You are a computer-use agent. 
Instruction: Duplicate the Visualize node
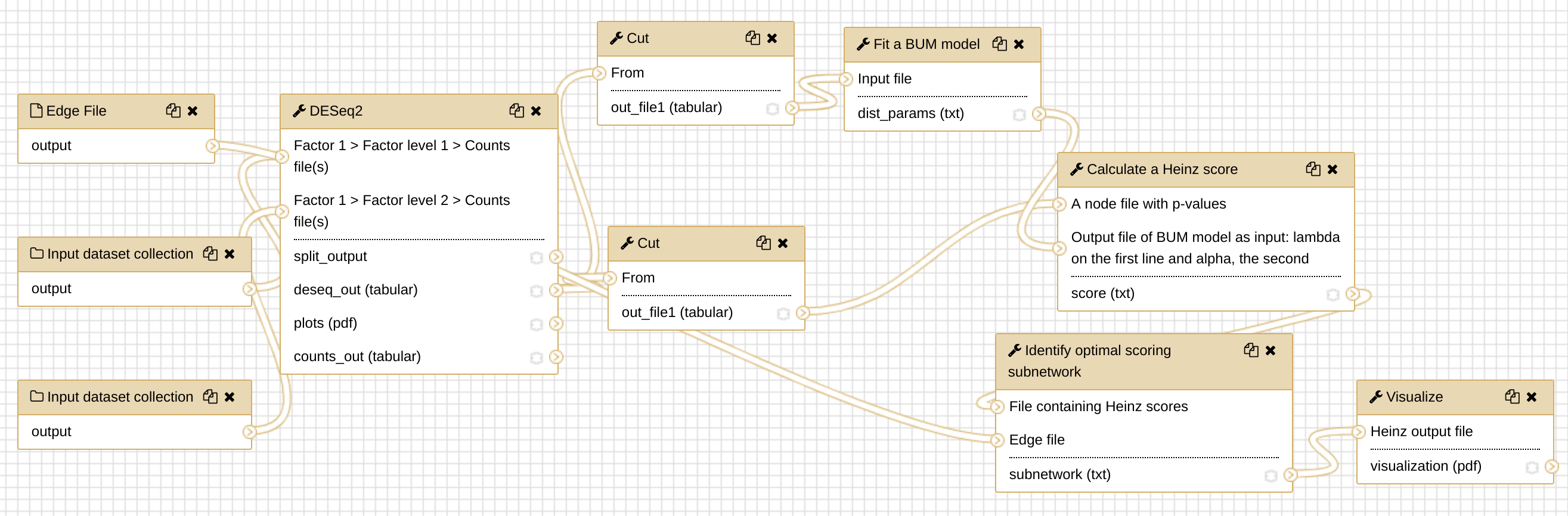coord(1512,397)
